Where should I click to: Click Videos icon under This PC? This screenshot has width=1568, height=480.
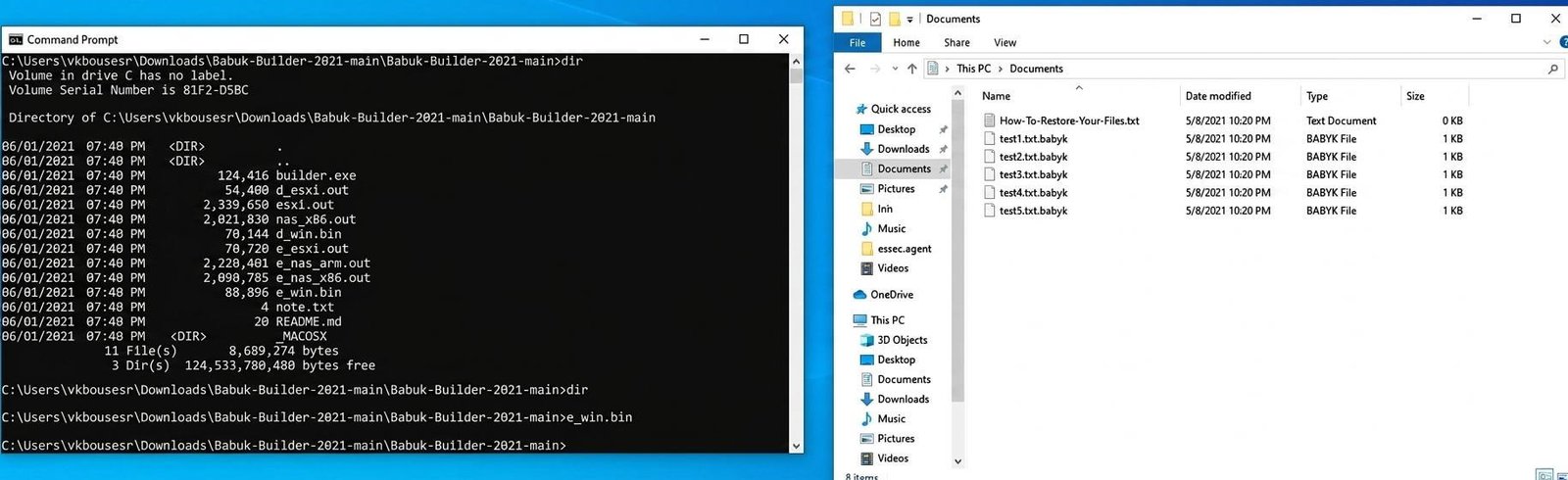[866, 458]
